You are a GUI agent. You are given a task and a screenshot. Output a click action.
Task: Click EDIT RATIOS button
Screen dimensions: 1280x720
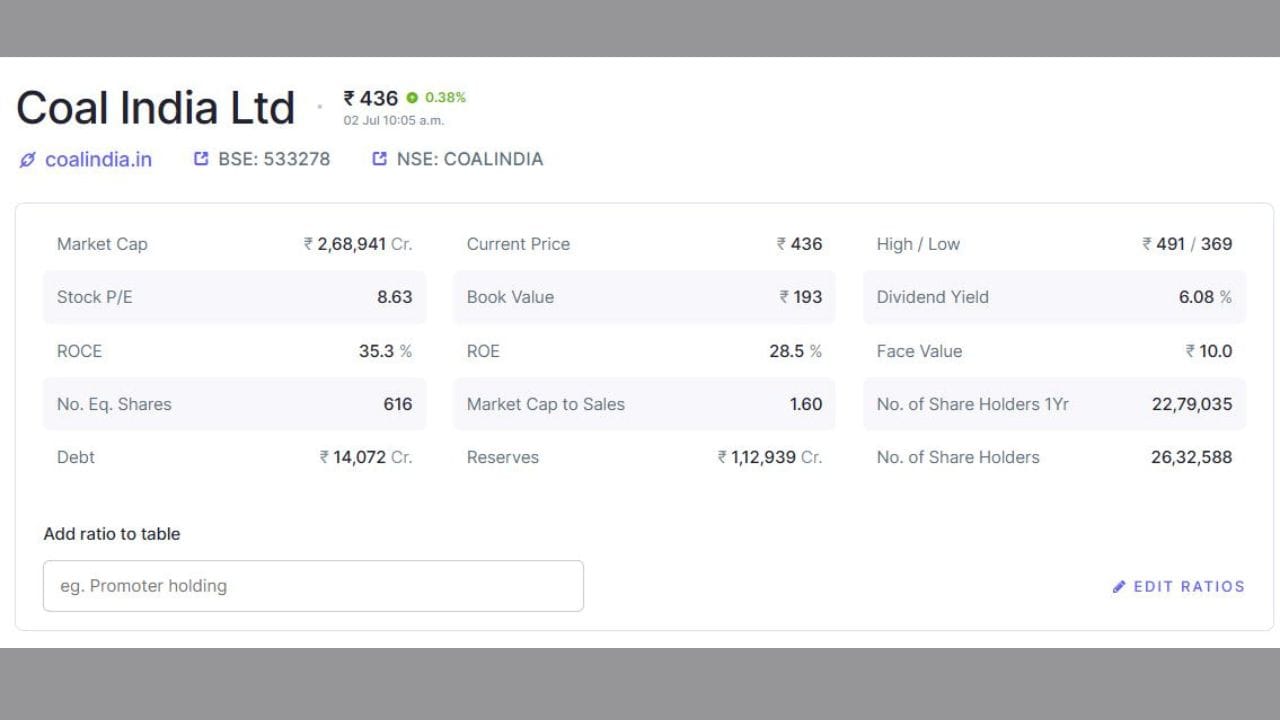point(1178,587)
